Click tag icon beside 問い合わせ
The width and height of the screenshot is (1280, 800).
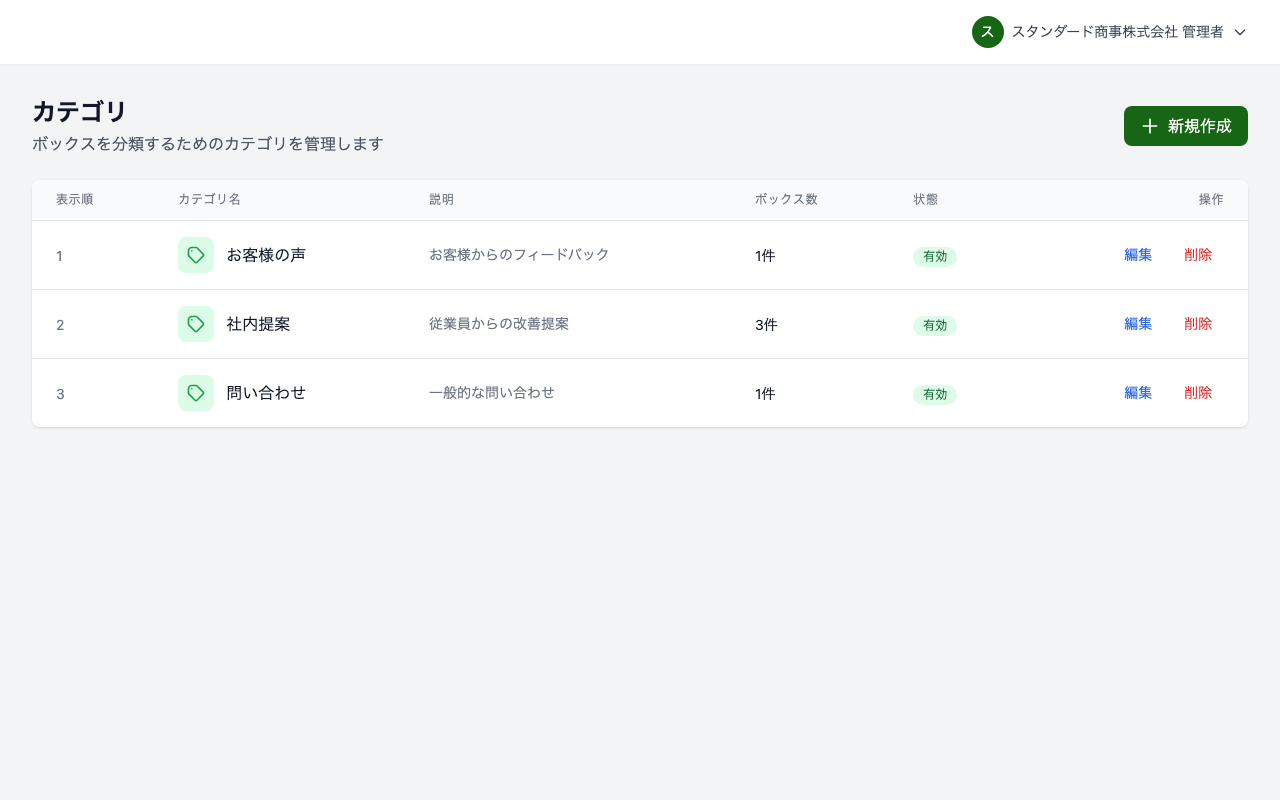point(196,393)
